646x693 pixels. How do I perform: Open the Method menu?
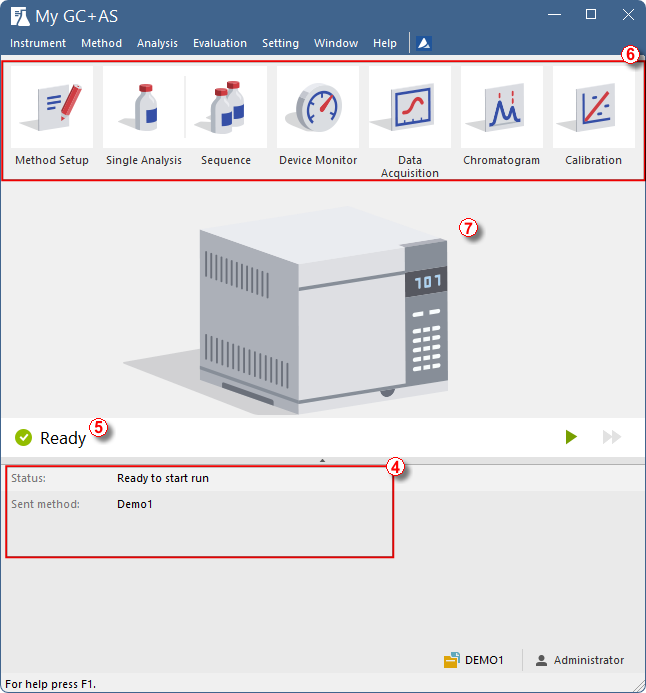pyautogui.click(x=101, y=43)
